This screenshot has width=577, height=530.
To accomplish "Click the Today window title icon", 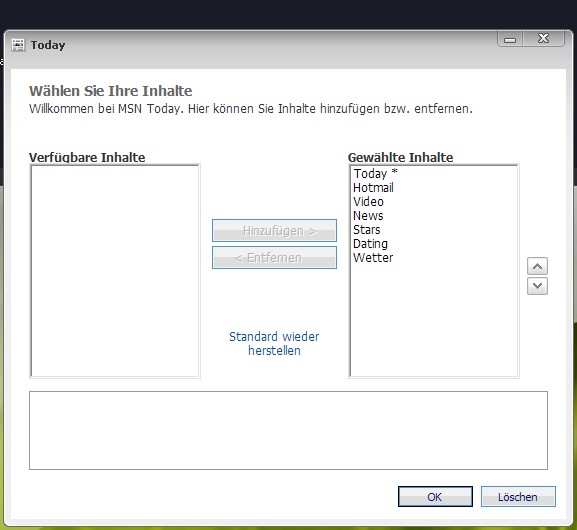I will (x=18, y=45).
